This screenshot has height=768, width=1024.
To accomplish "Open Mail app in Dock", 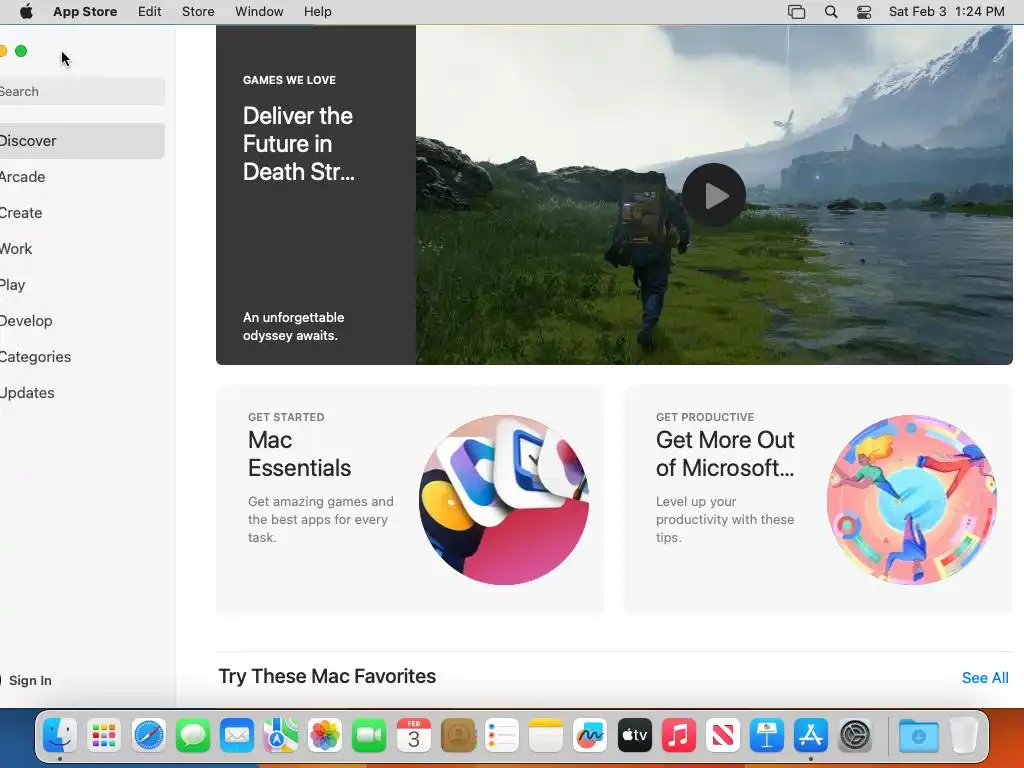I will [x=236, y=736].
